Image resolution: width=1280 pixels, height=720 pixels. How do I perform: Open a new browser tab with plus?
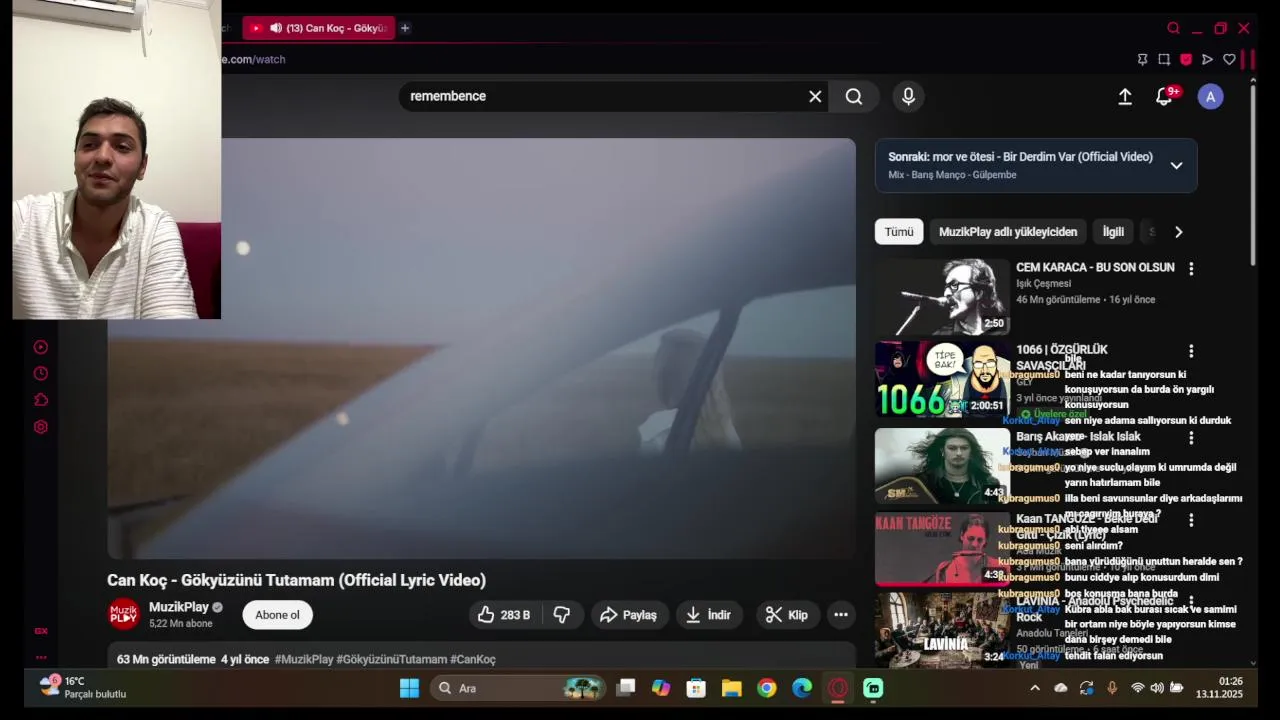[405, 28]
